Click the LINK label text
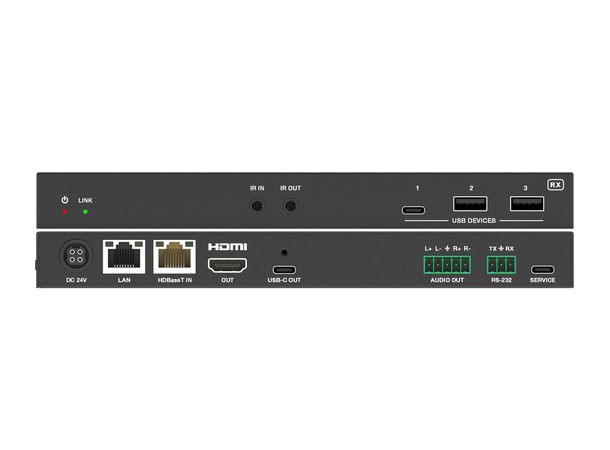This screenshot has width=610, height=450. tap(85, 200)
